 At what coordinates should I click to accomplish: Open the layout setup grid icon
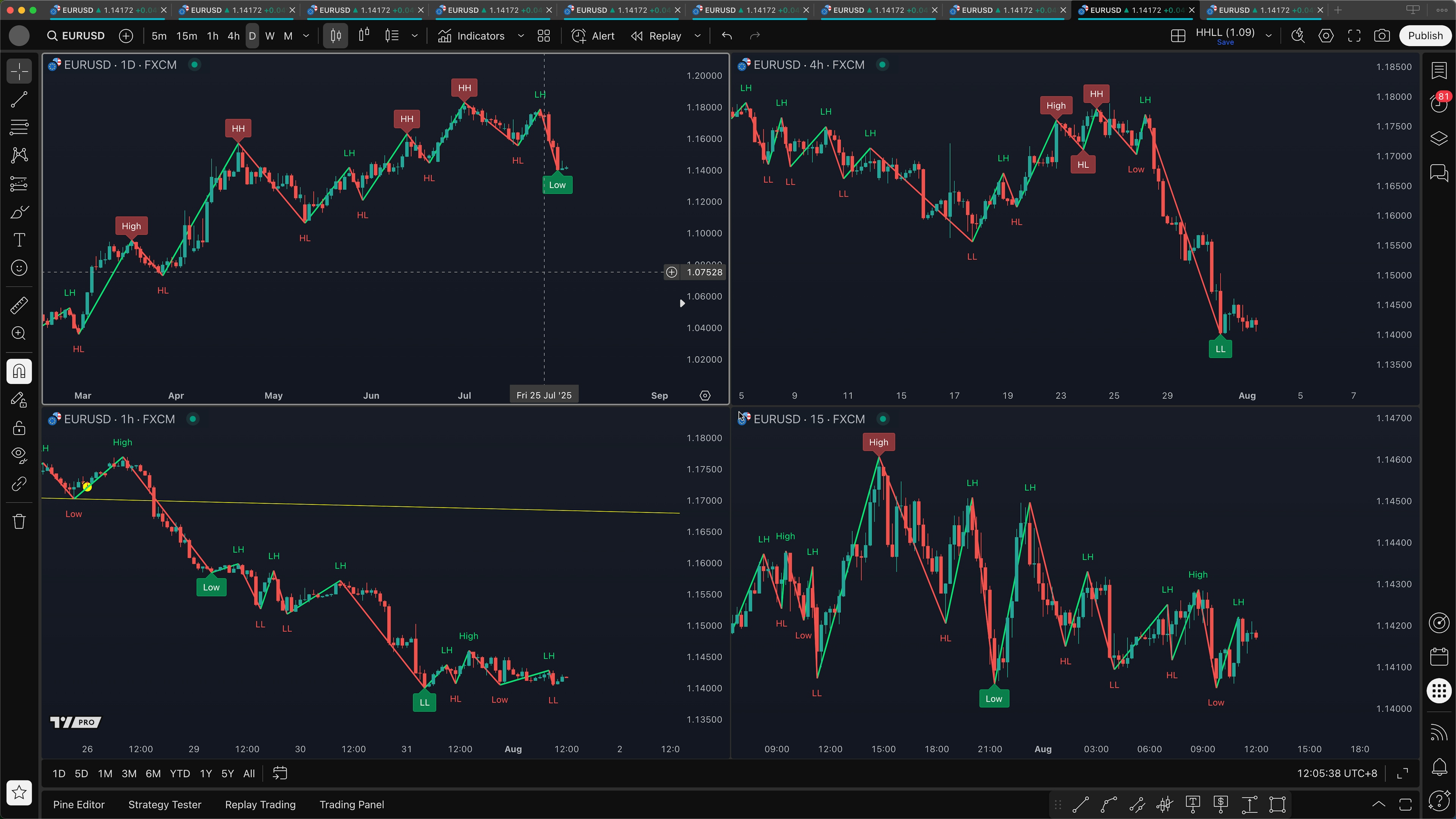(1178, 36)
